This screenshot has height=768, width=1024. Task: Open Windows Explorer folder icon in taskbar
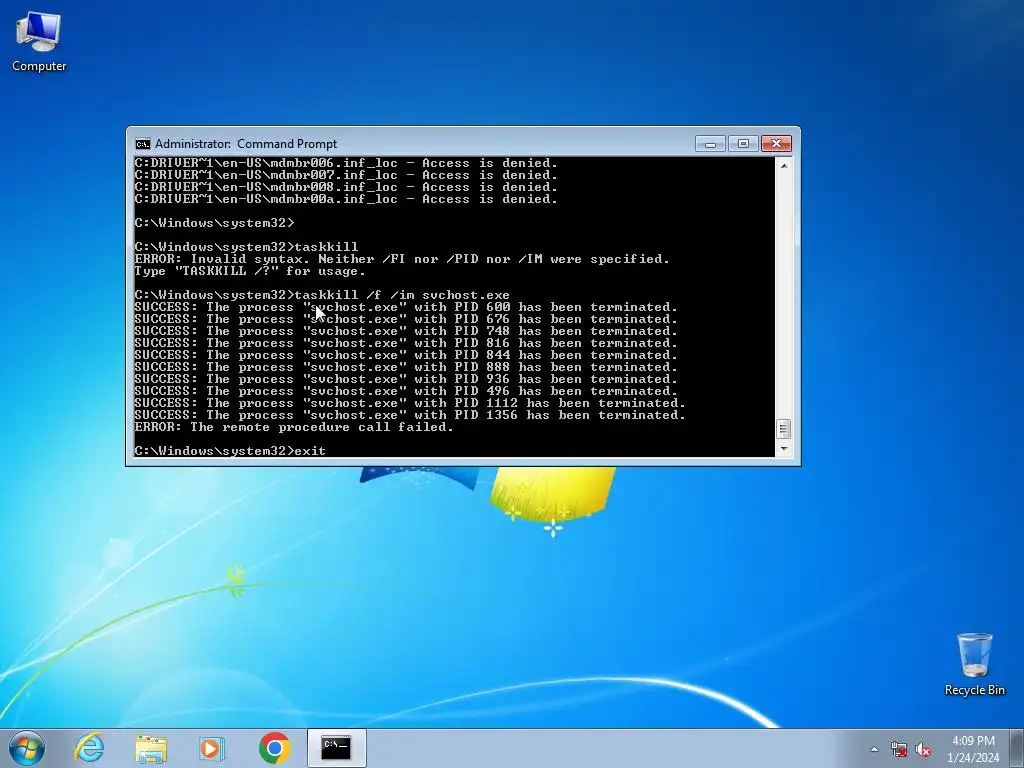[x=151, y=748]
